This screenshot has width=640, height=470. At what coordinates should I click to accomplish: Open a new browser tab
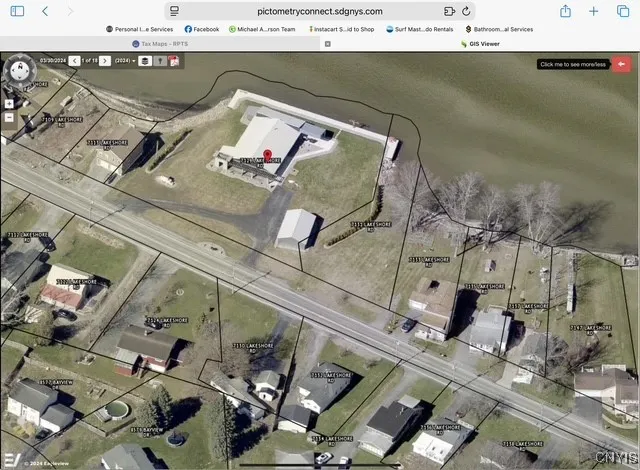pyautogui.click(x=593, y=11)
